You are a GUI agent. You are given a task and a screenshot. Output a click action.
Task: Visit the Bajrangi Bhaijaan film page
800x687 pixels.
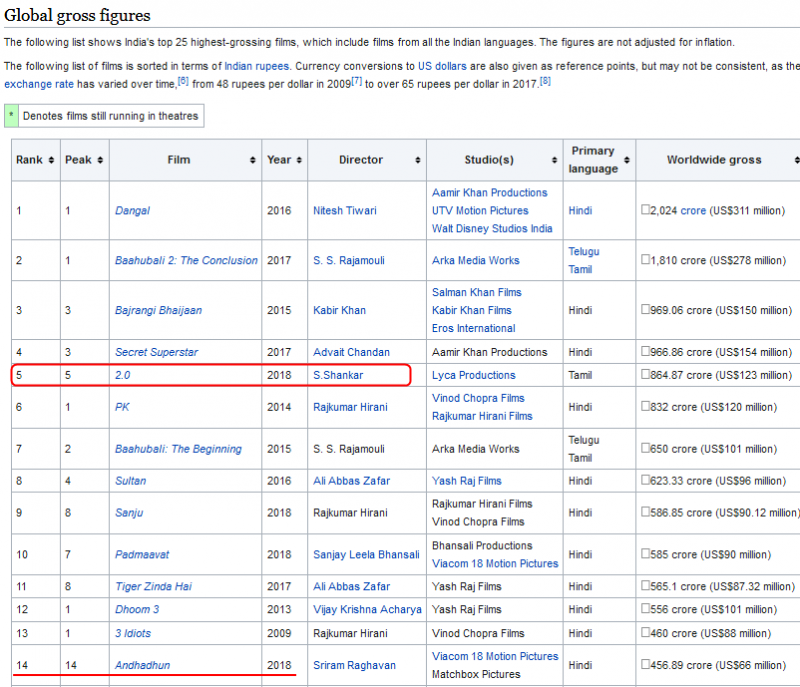click(158, 311)
